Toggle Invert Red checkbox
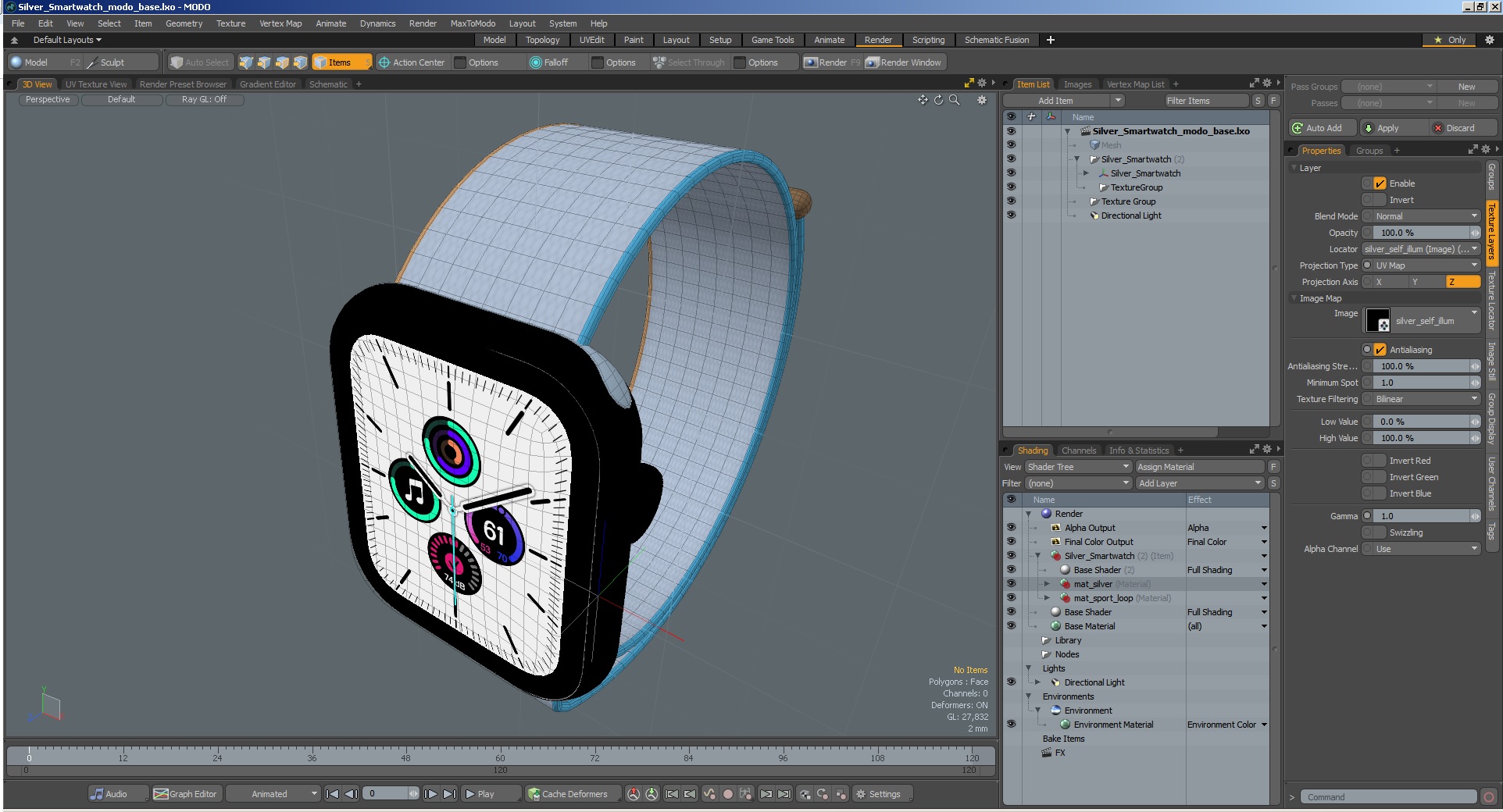 click(x=1380, y=461)
